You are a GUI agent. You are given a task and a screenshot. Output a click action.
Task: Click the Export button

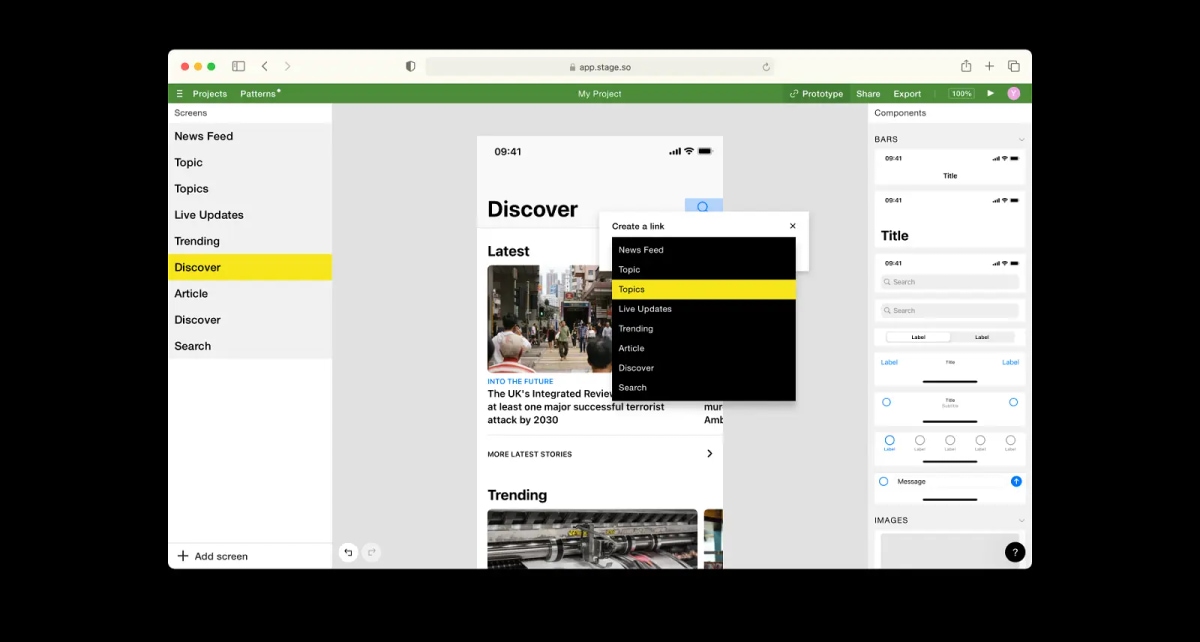(907, 94)
